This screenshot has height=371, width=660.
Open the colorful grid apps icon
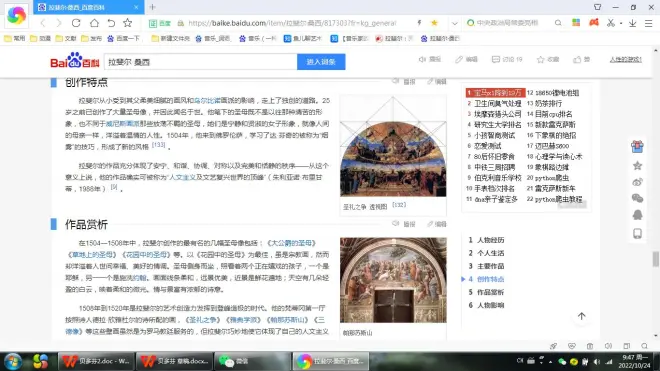pos(576,23)
